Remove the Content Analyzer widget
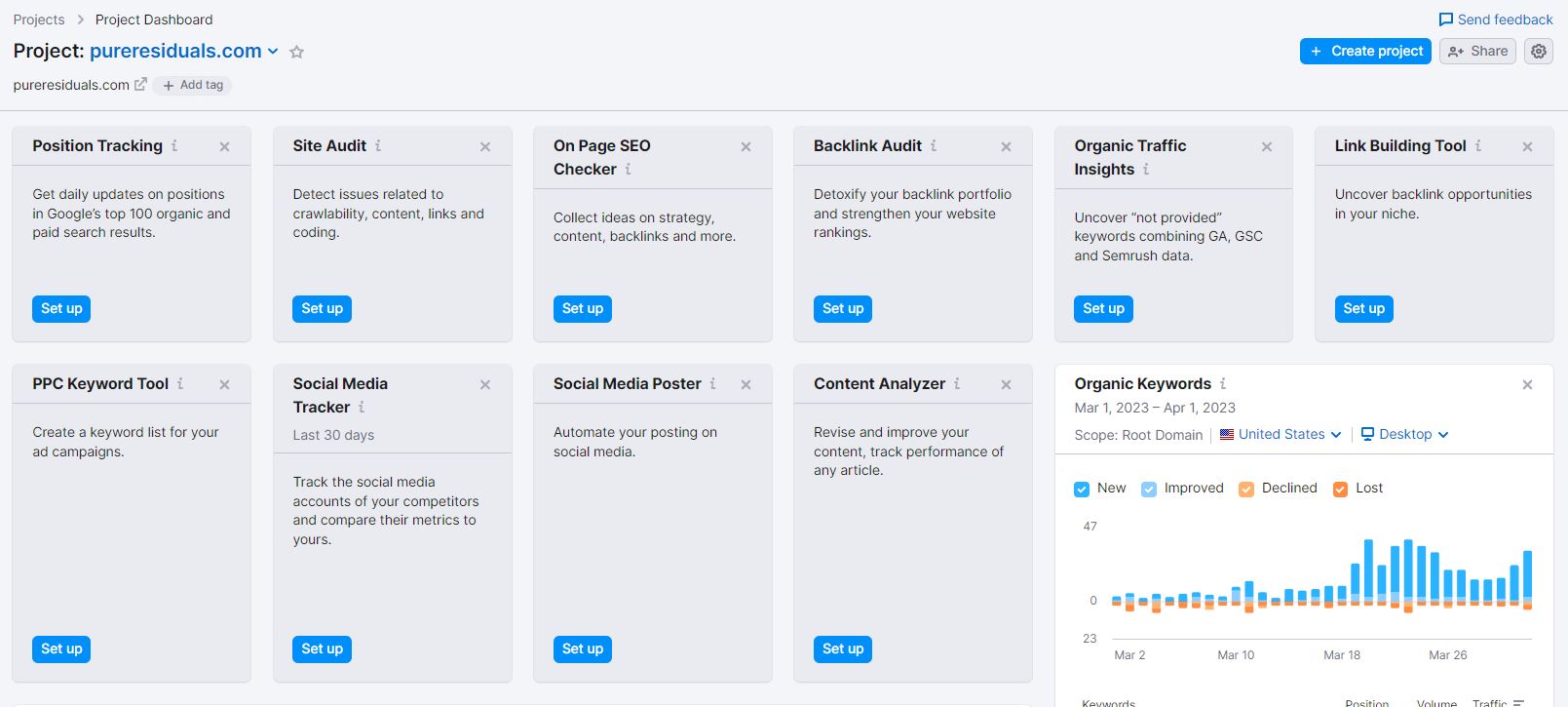 click(1007, 385)
